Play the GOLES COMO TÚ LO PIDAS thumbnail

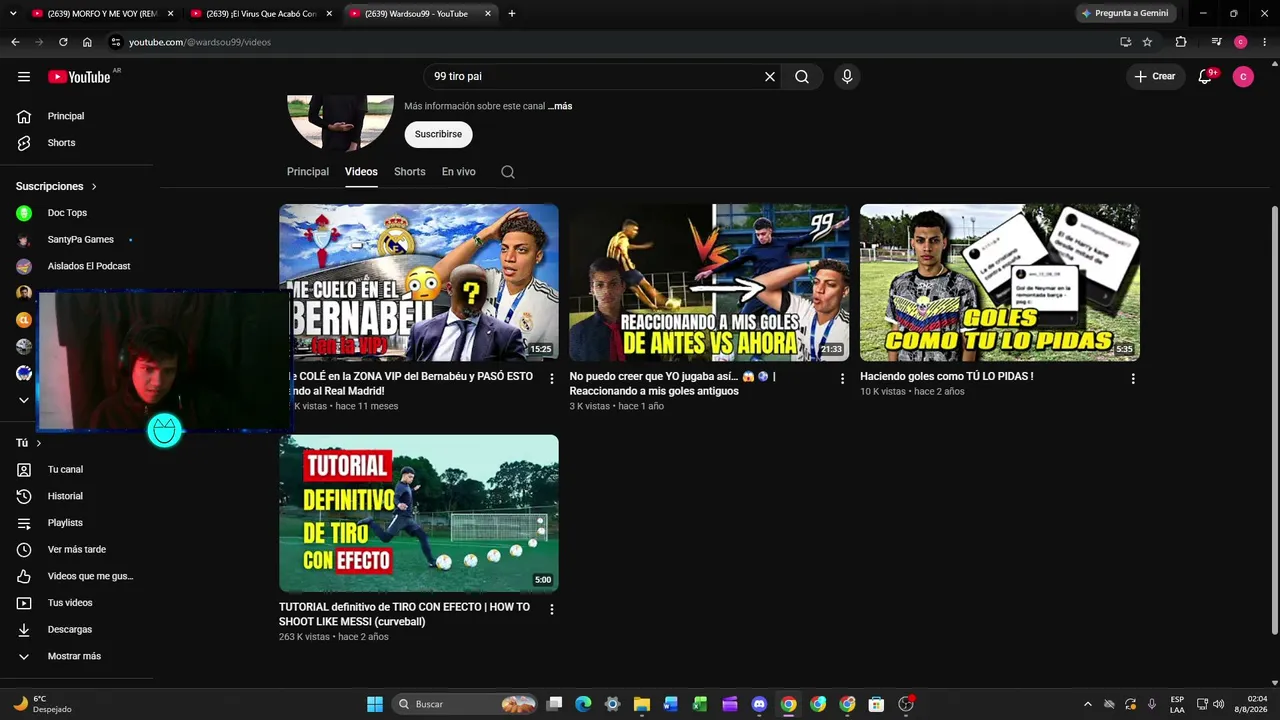click(x=1000, y=283)
